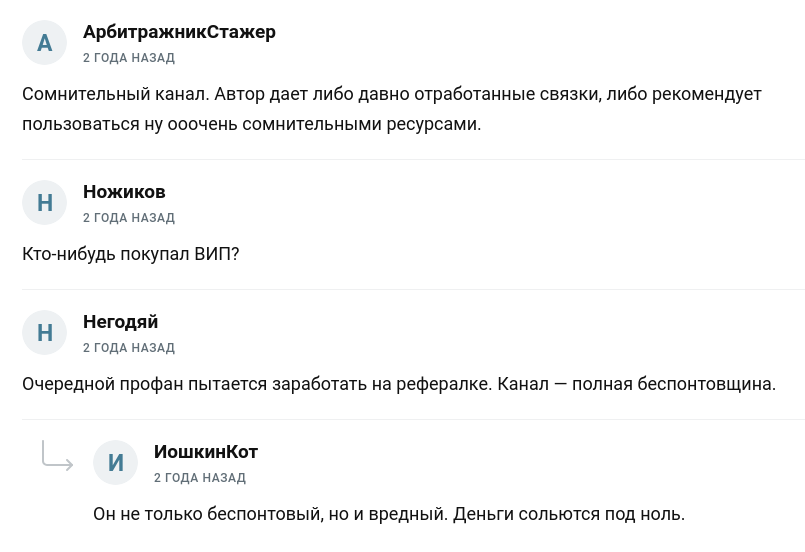The height and width of the screenshot is (552, 805).
Task: Open the АрбитражникСтажер username
Action: click(x=179, y=32)
